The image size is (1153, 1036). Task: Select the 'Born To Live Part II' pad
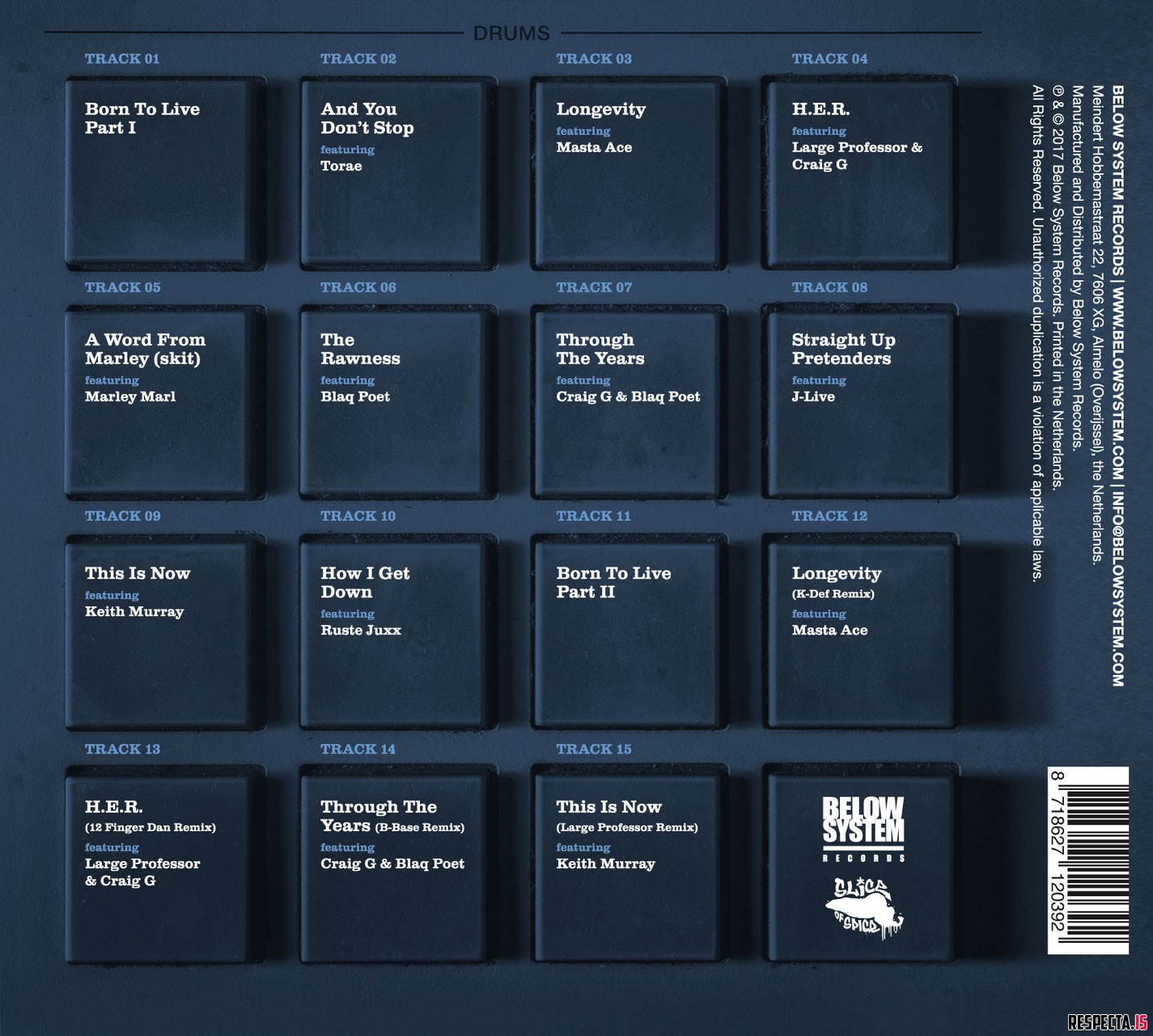pyautogui.click(x=629, y=633)
